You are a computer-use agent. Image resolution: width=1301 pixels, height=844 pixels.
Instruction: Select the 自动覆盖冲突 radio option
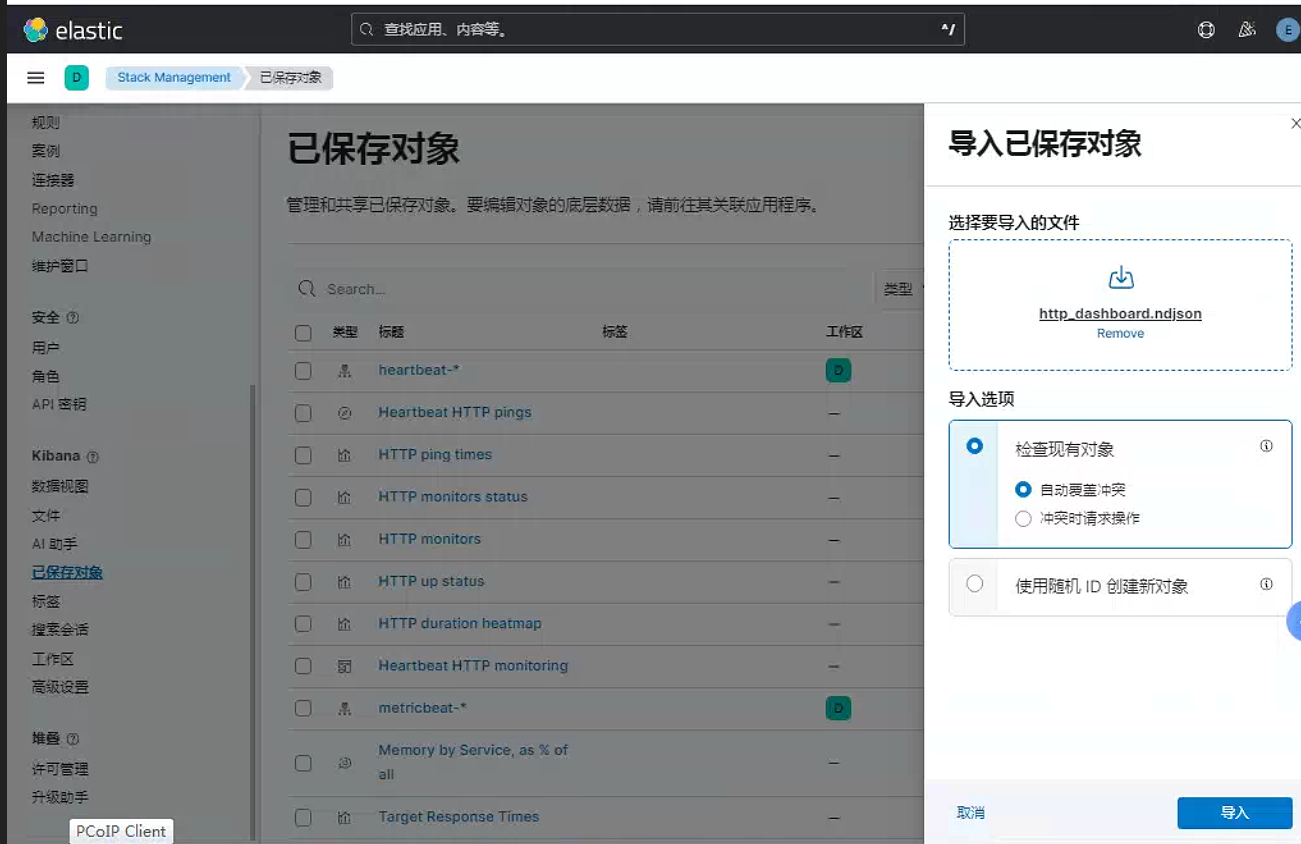point(1023,490)
